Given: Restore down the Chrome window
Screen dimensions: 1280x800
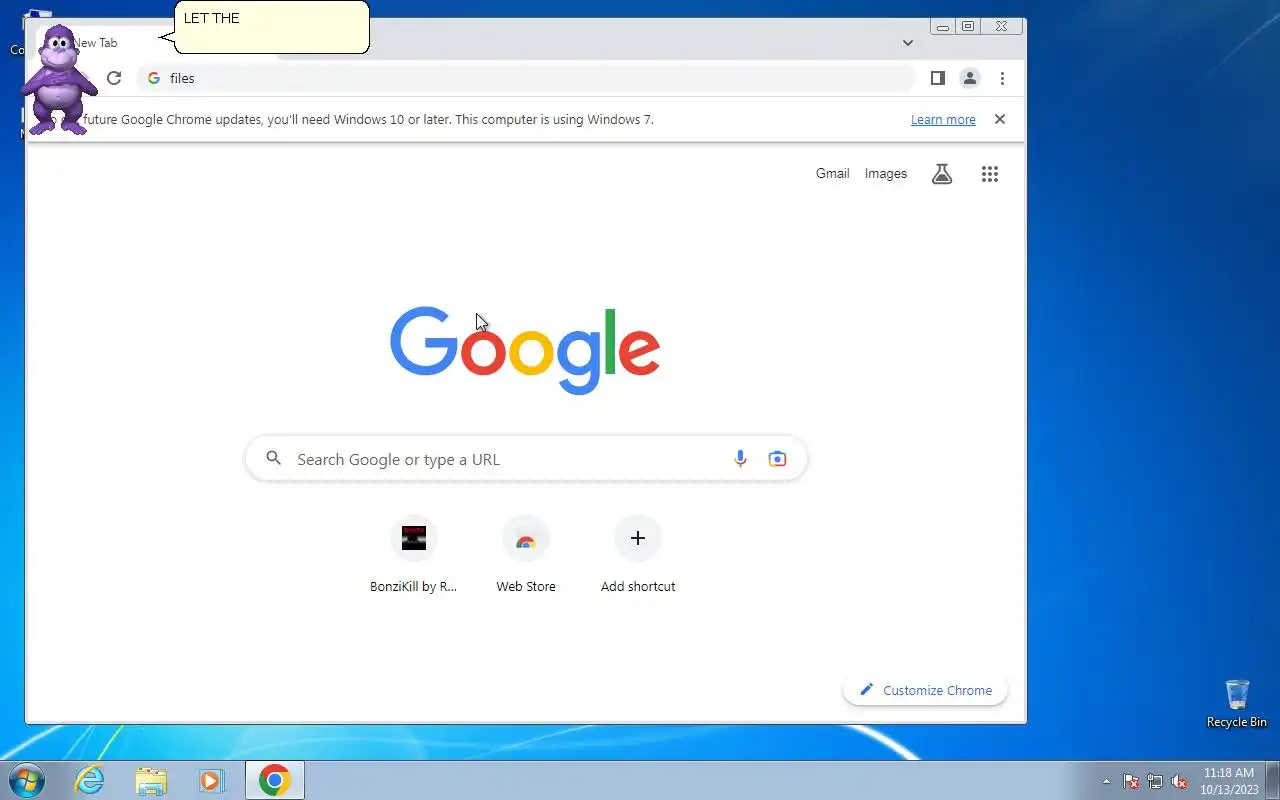Looking at the screenshot, I should [x=968, y=27].
